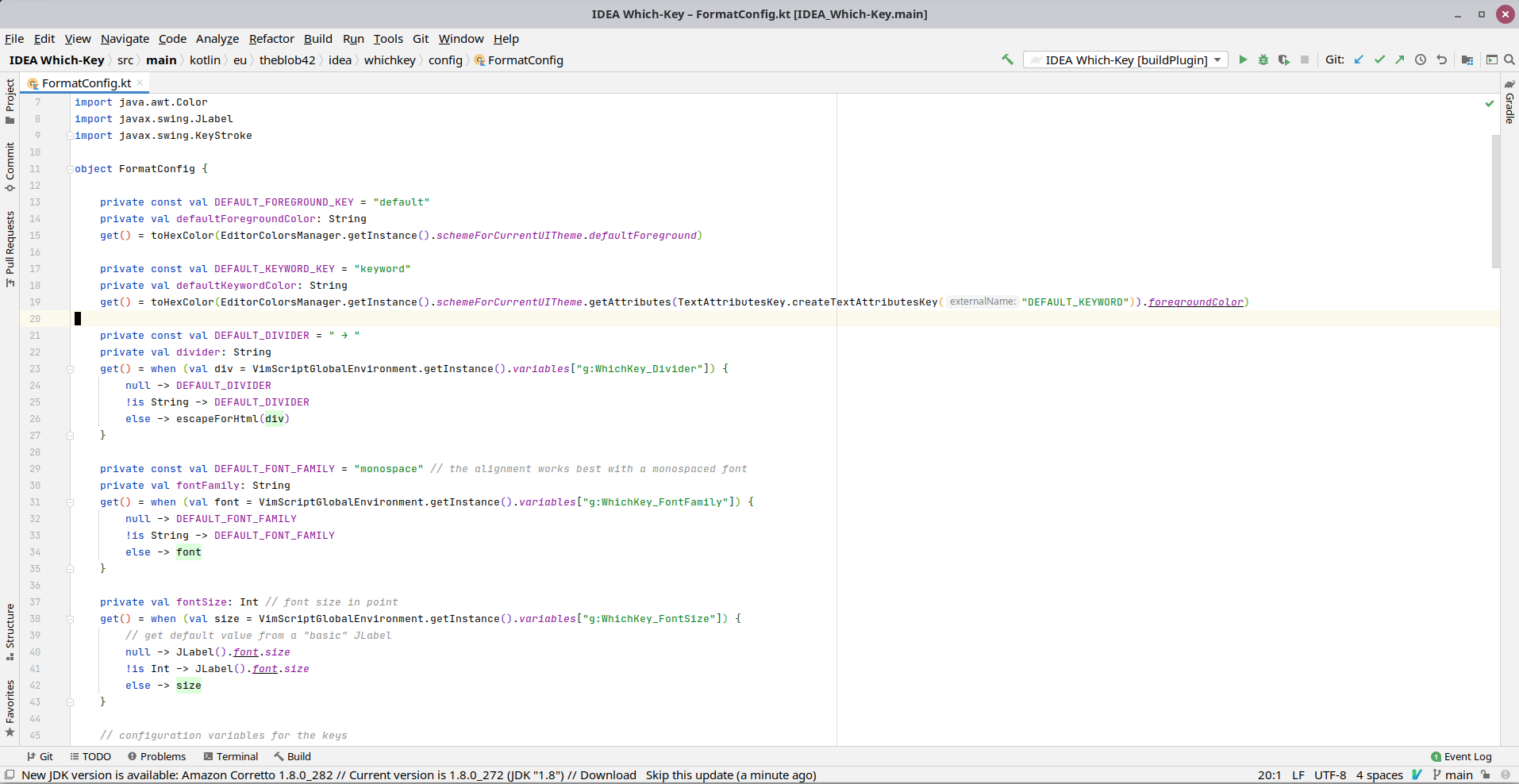The width and height of the screenshot is (1519, 784).
Task: Collapse the divider getter fold at line 23
Action: pos(71,369)
